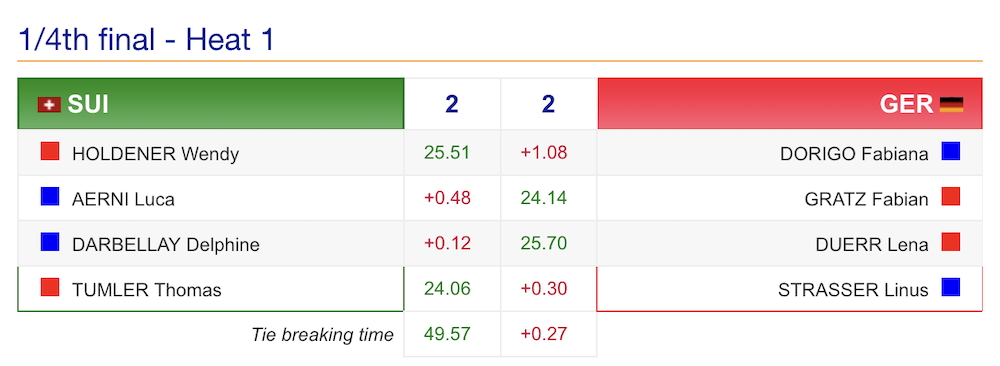Click the 24.14 time for GRATZ Fabian
The height and width of the screenshot is (366, 1000).
544,198
